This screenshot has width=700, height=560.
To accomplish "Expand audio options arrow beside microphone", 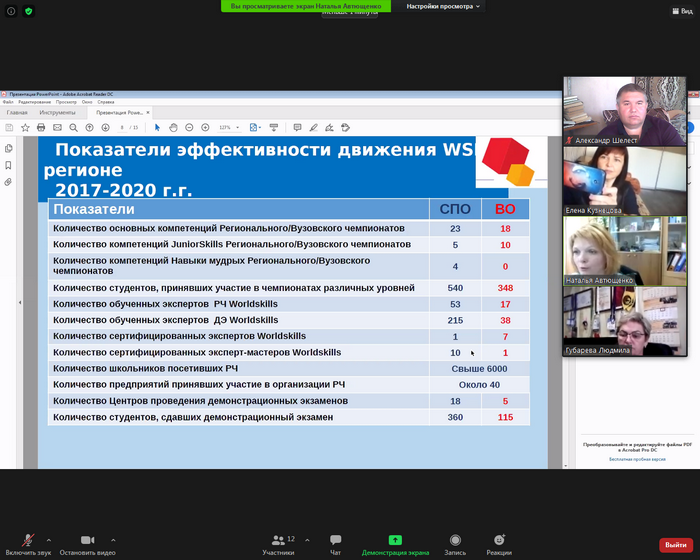I will (x=49, y=539).
